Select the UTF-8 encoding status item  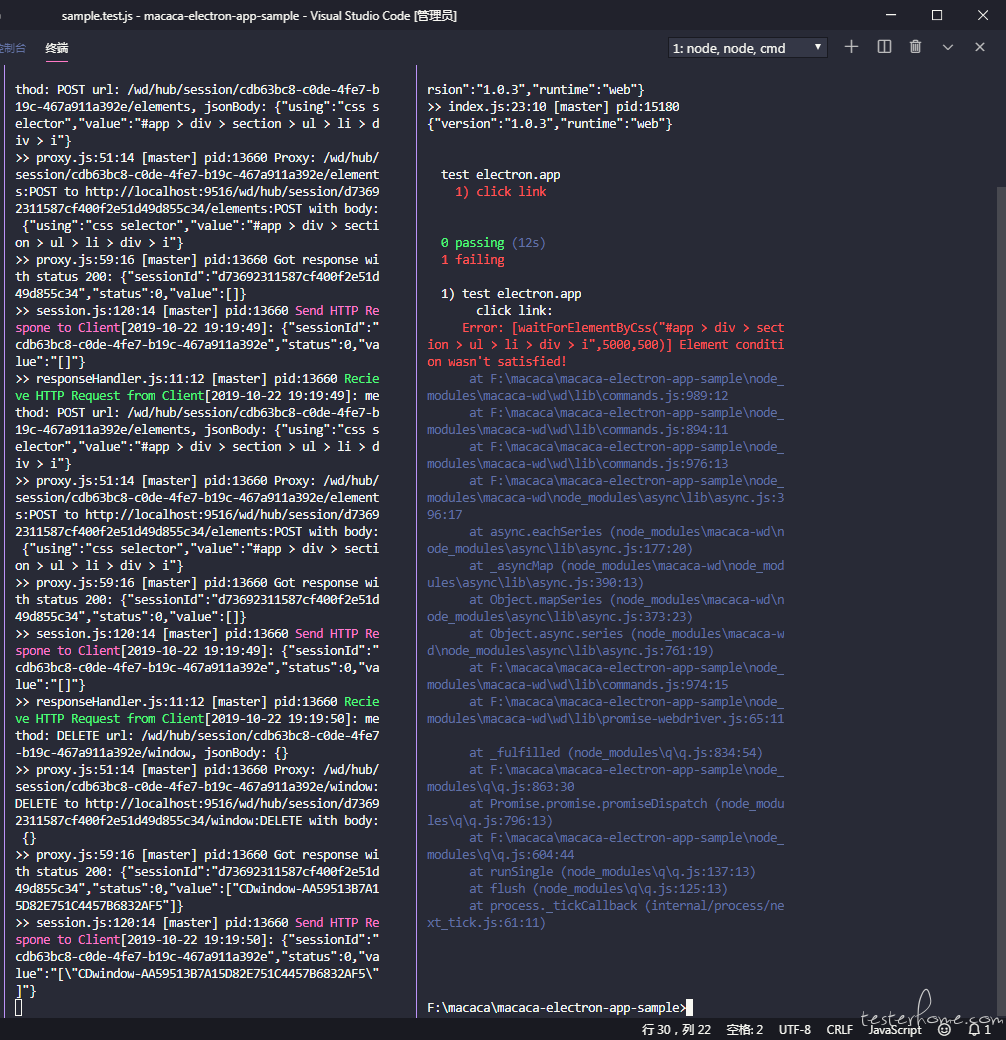(x=794, y=1029)
